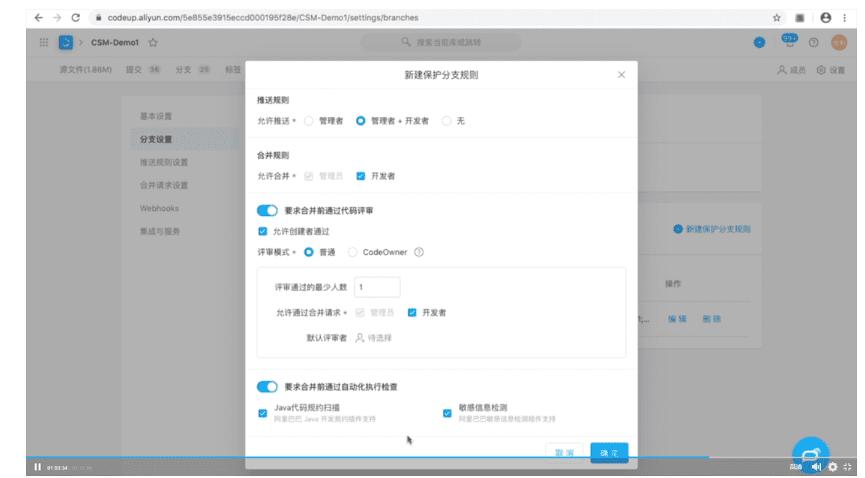Open the user avatar menu
This screenshot has height=478, width=865.
839,43
